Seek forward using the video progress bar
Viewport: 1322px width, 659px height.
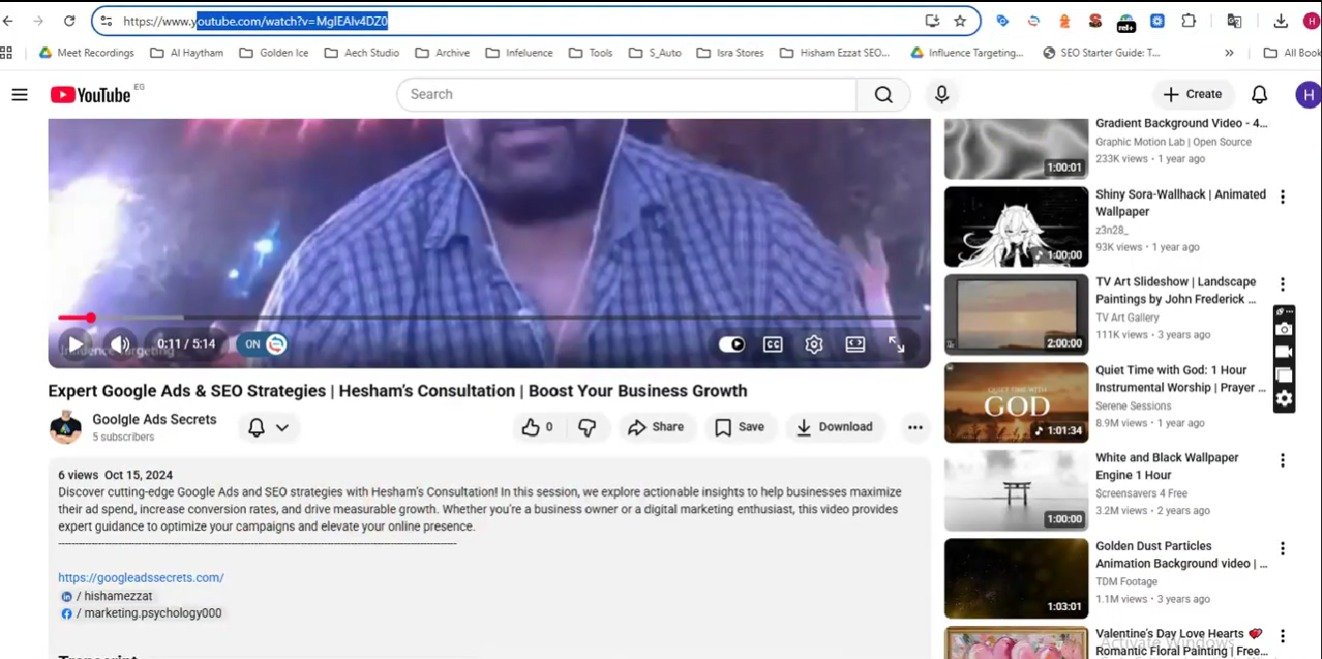pos(400,318)
